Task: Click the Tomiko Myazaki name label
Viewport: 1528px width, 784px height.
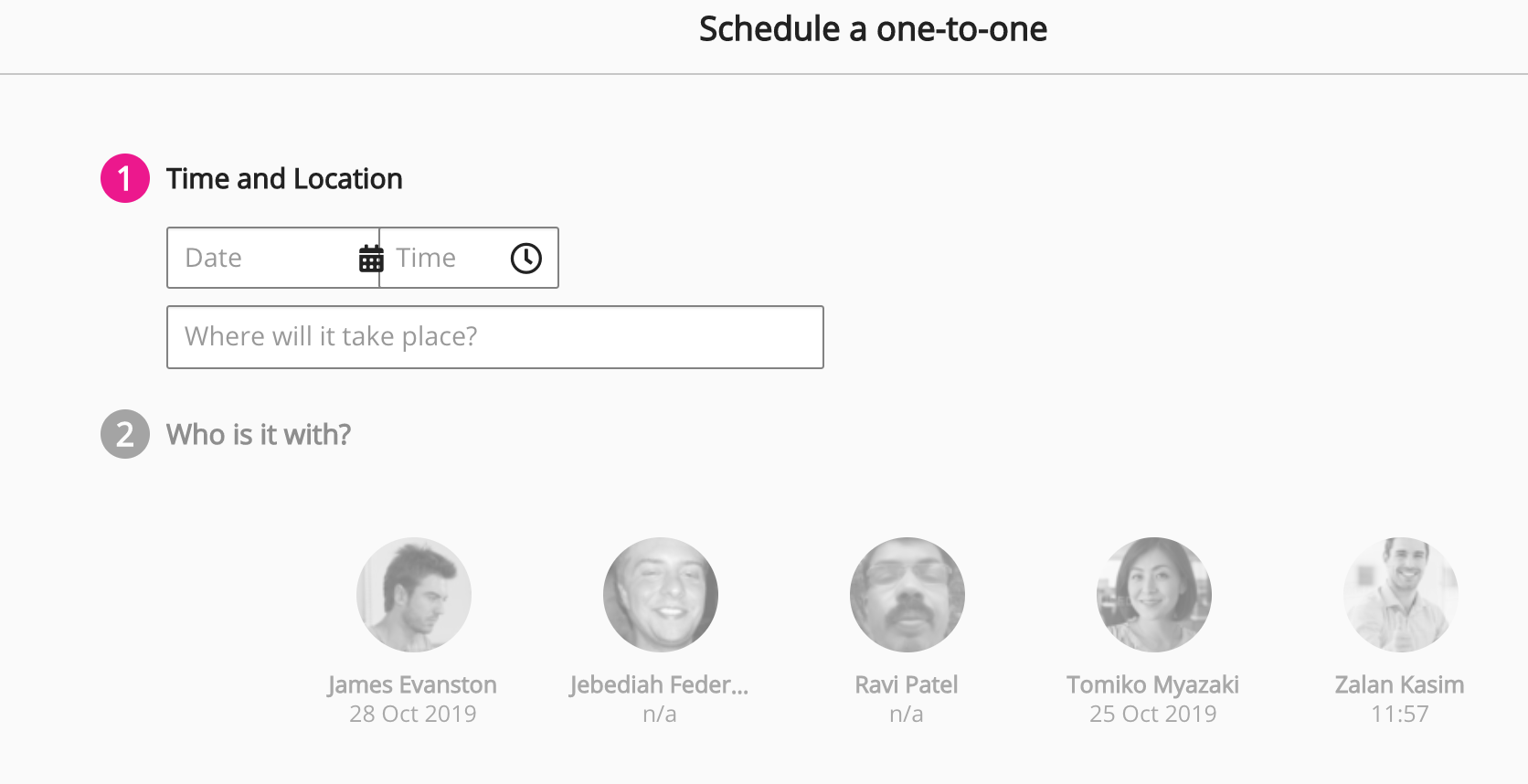Action: [1153, 684]
